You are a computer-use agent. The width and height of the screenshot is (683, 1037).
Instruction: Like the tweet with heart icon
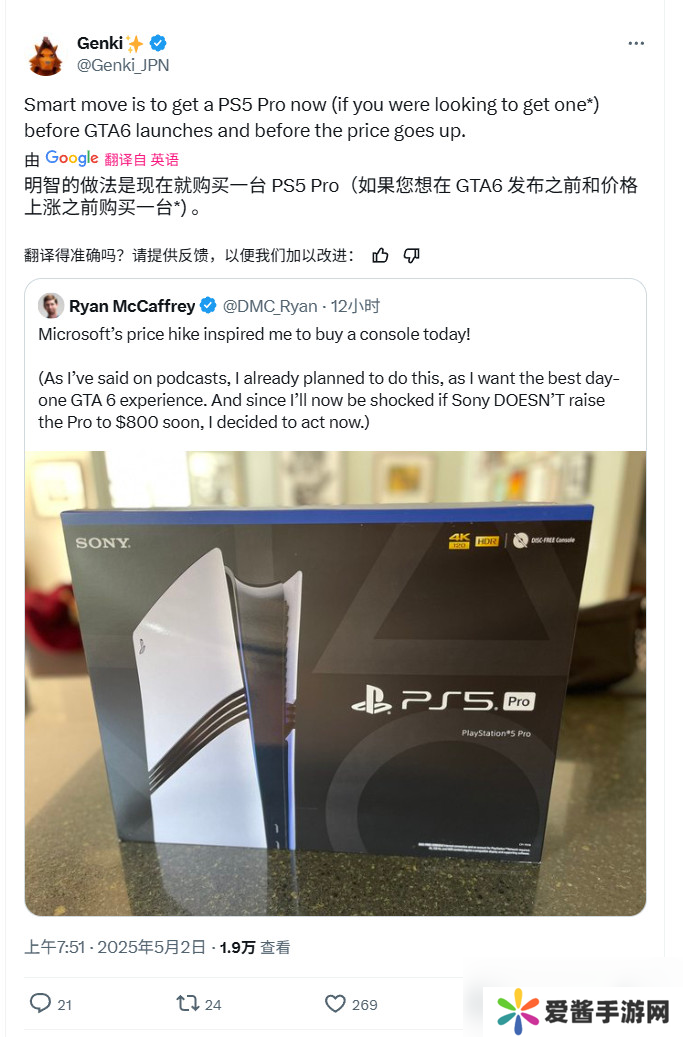tap(335, 1004)
